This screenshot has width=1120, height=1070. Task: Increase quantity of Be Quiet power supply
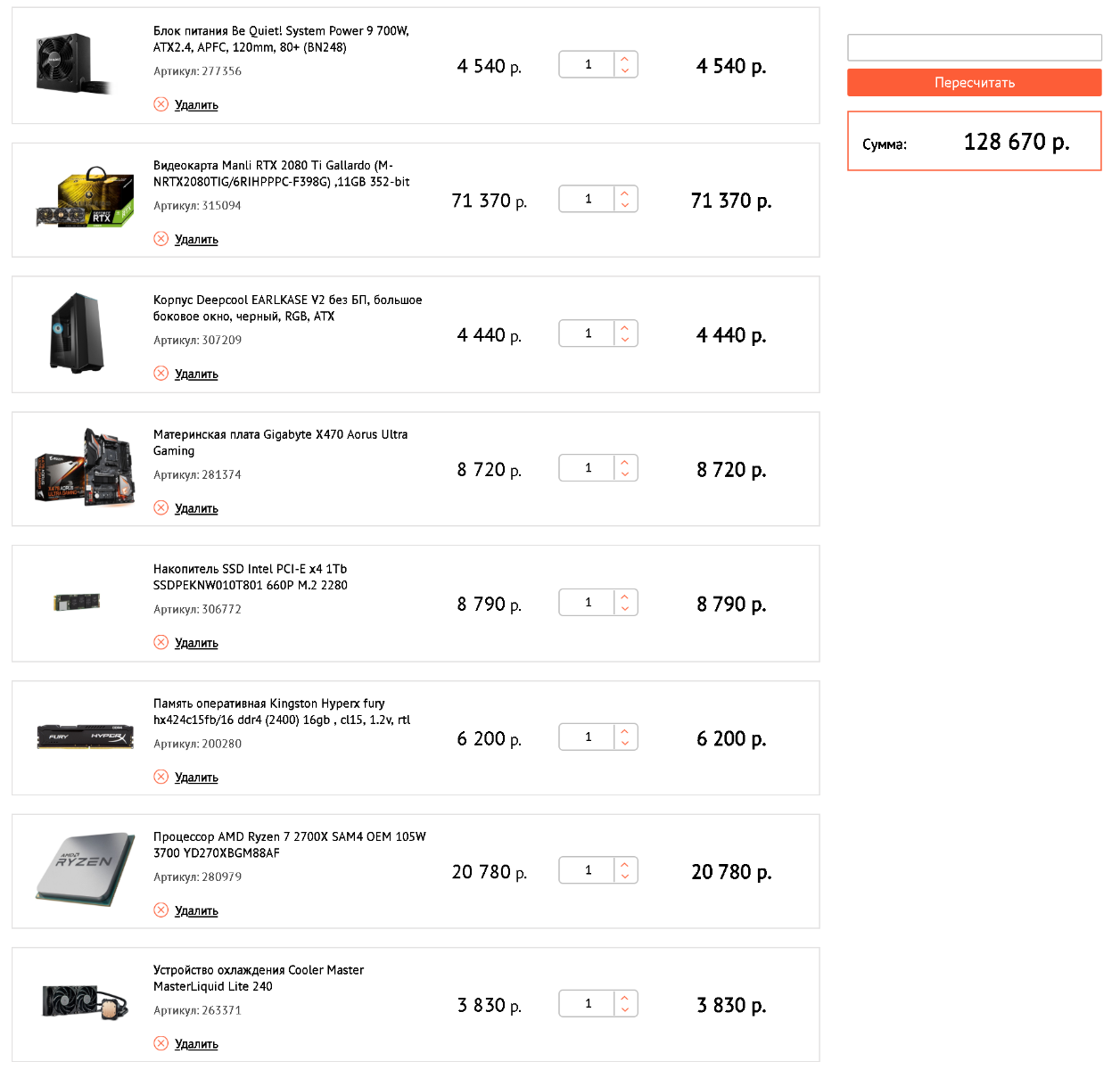pyautogui.click(x=625, y=59)
